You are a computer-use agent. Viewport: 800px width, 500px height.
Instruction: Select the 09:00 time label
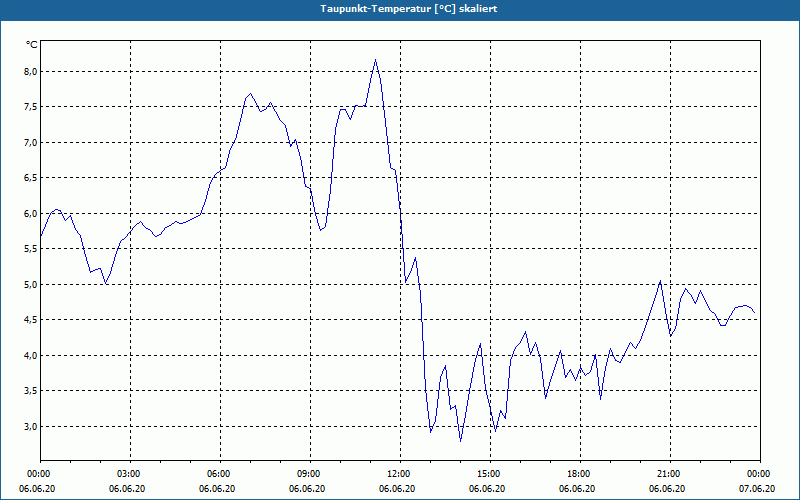pyautogui.click(x=310, y=474)
